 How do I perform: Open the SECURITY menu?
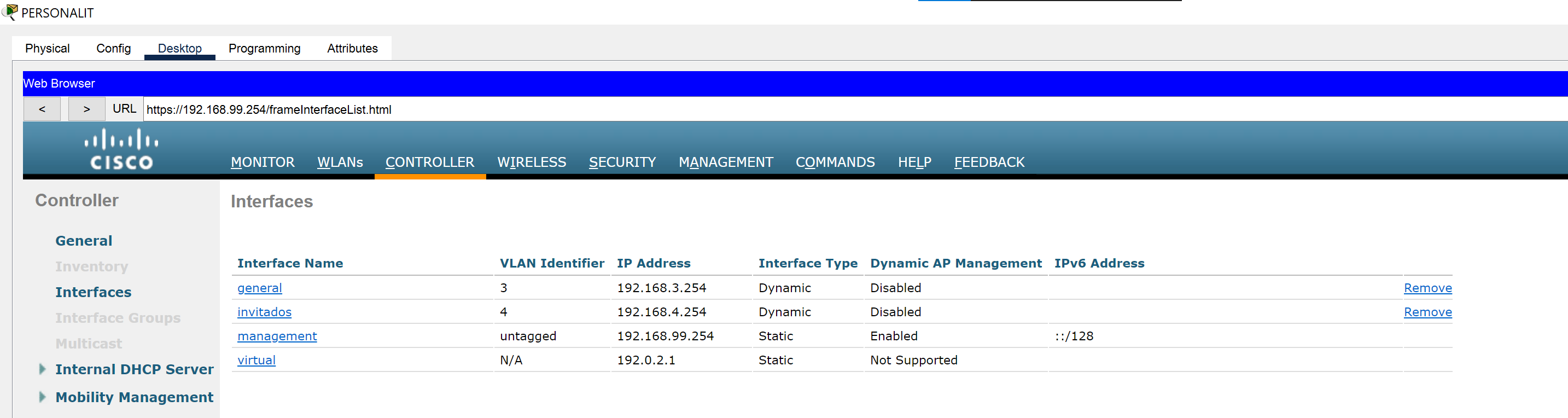pyautogui.click(x=622, y=162)
